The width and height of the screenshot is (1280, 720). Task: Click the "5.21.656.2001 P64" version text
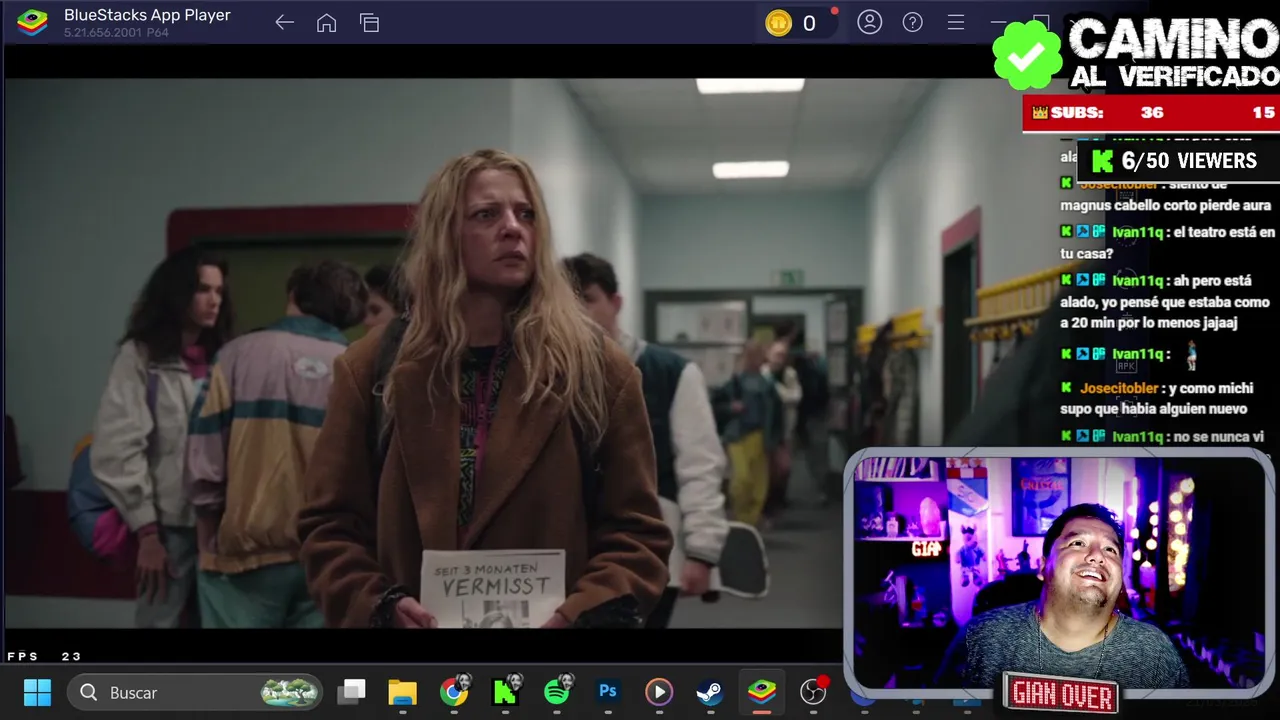[x=116, y=33]
